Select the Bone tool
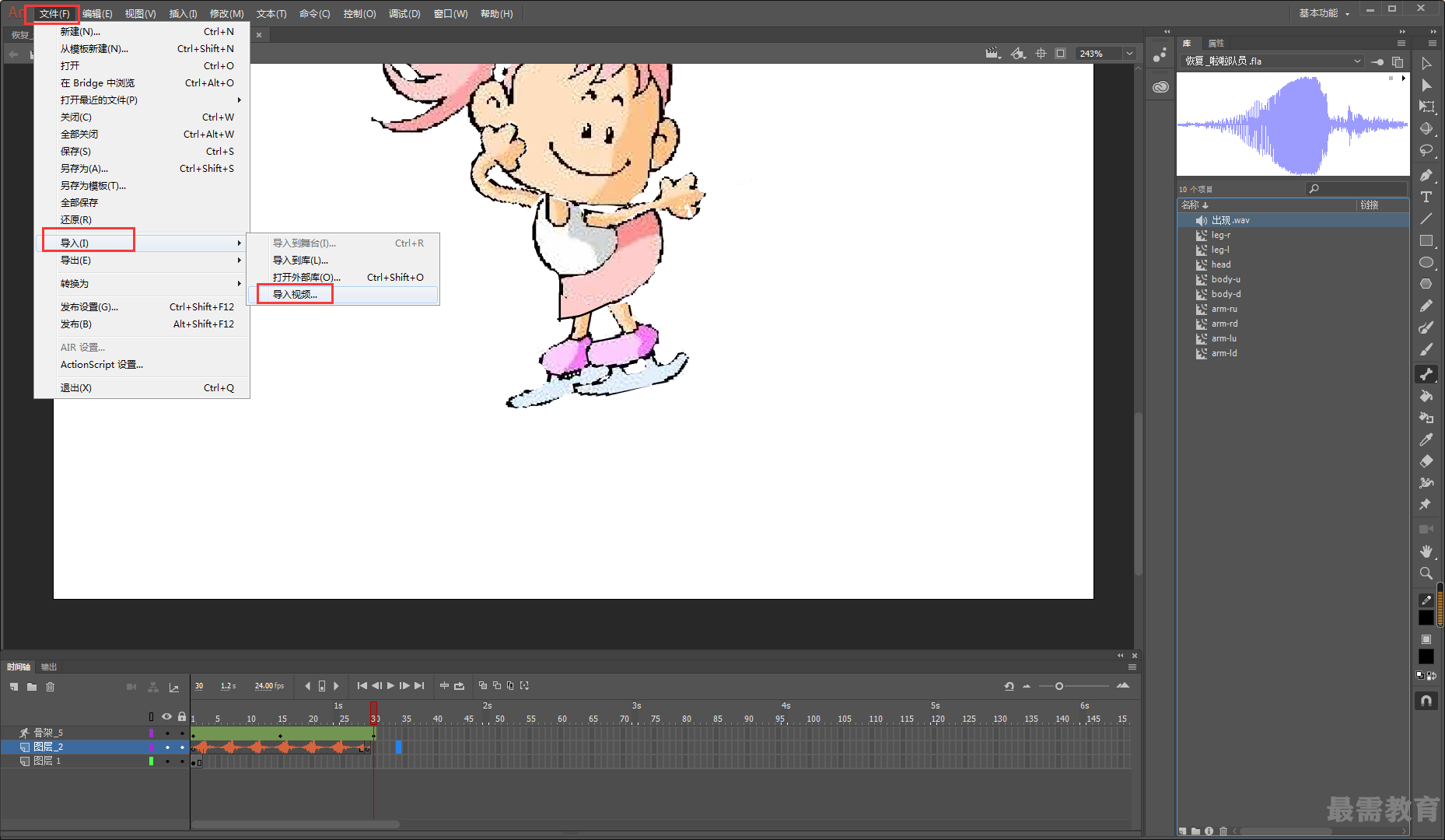The height and width of the screenshot is (840, 1445). click(x=1426, y=374)
